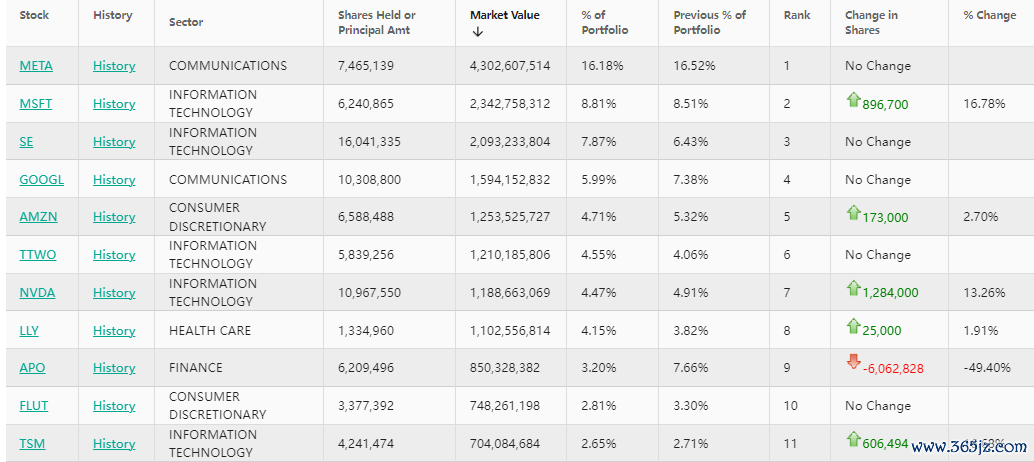Sort by % of Portfolio header

tap(604, 22)
